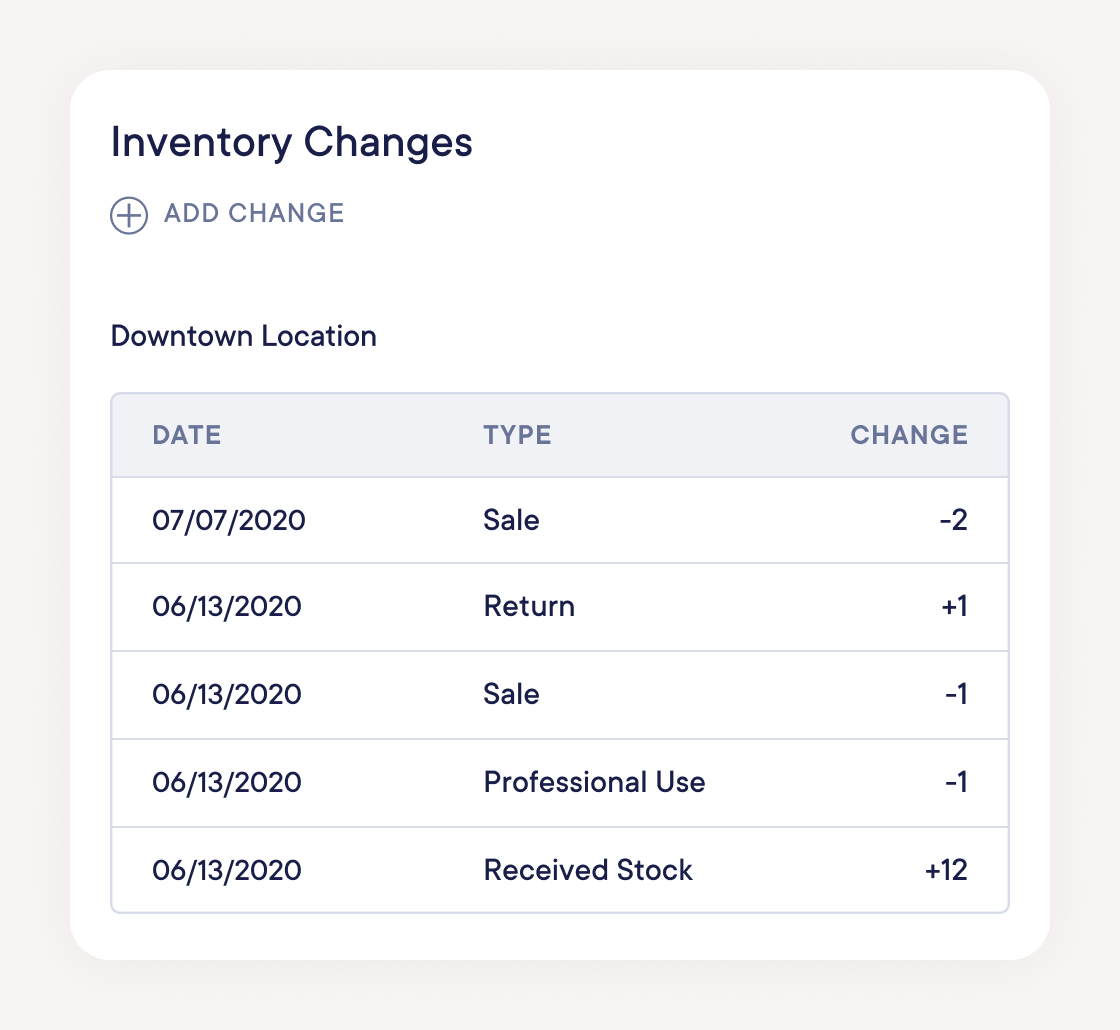Click the CHANGE column header

click(x=909, y=435)
